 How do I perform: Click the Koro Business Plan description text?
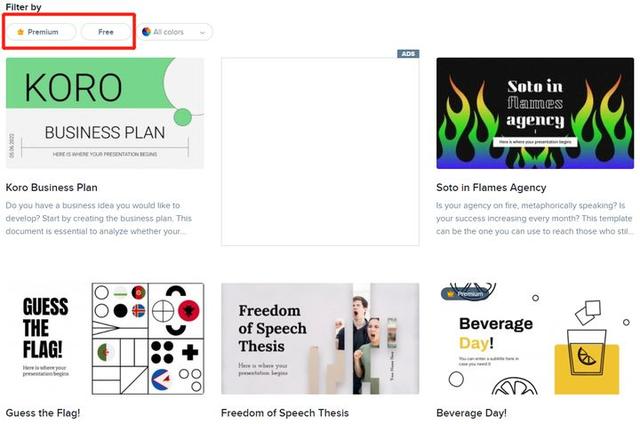(x=99, y=218)
